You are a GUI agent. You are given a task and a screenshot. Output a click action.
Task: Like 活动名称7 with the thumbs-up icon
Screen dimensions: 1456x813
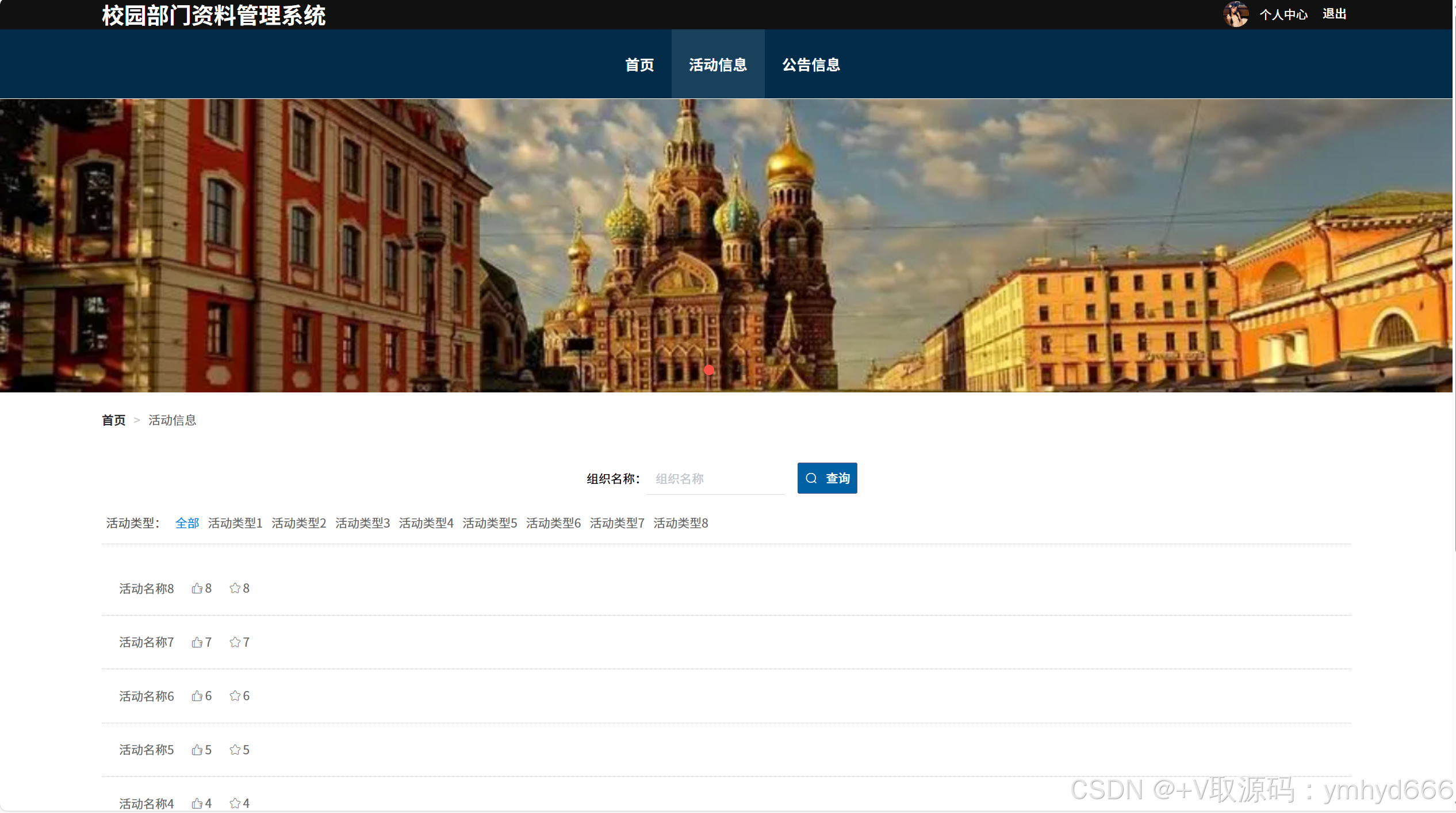(197, 642)
